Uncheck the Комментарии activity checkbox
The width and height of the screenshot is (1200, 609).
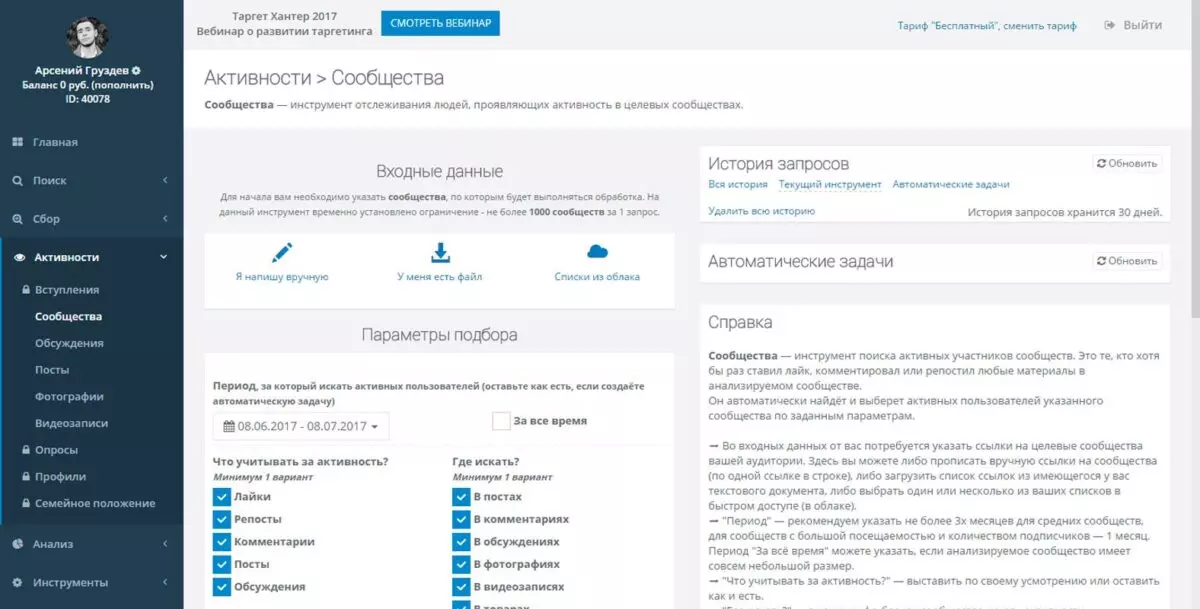222,541
